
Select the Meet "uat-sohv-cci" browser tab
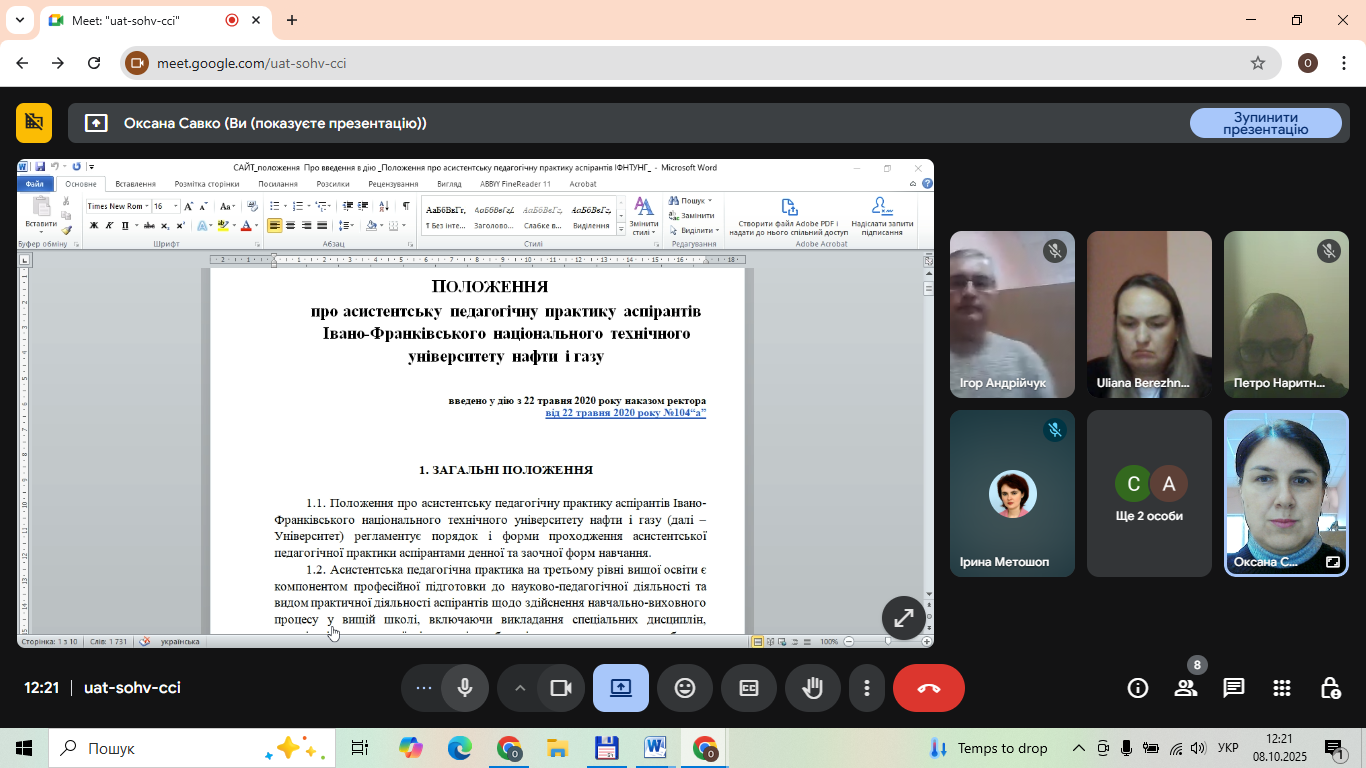tap(140, 20)
